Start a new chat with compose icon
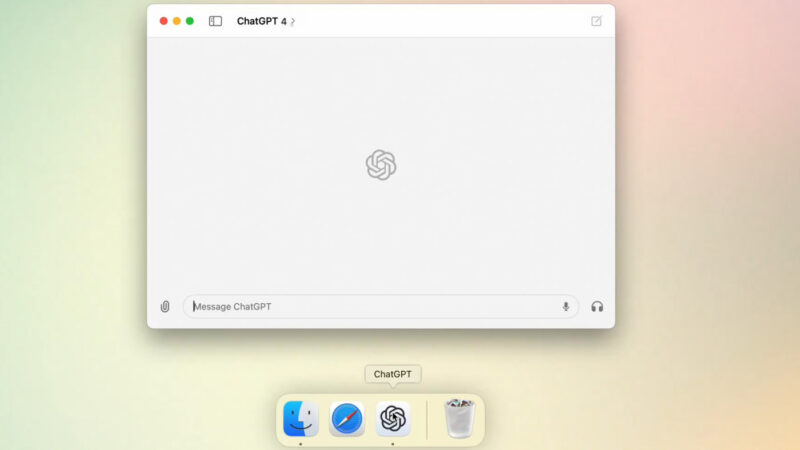The height and width of the screenshot is (450, 800). click(x=596, y=21)
